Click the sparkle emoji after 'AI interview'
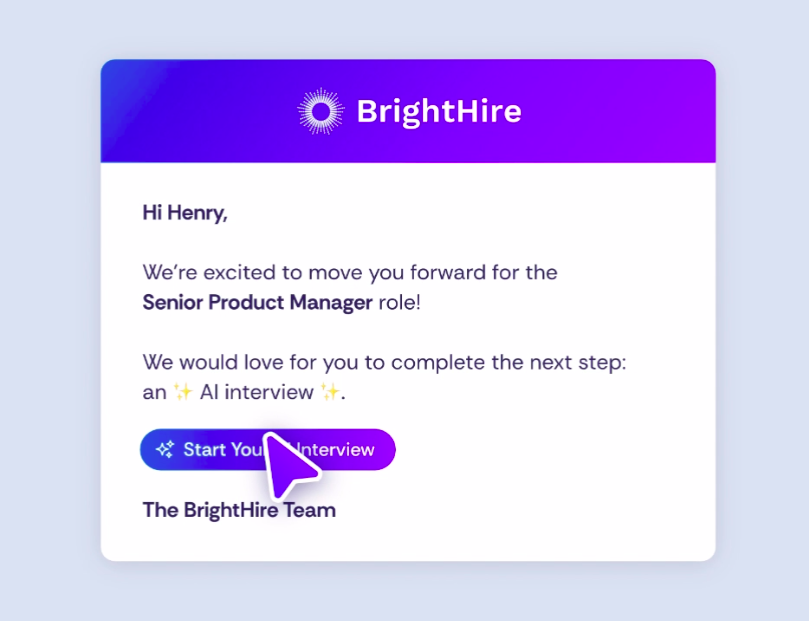 click(330, 393)
